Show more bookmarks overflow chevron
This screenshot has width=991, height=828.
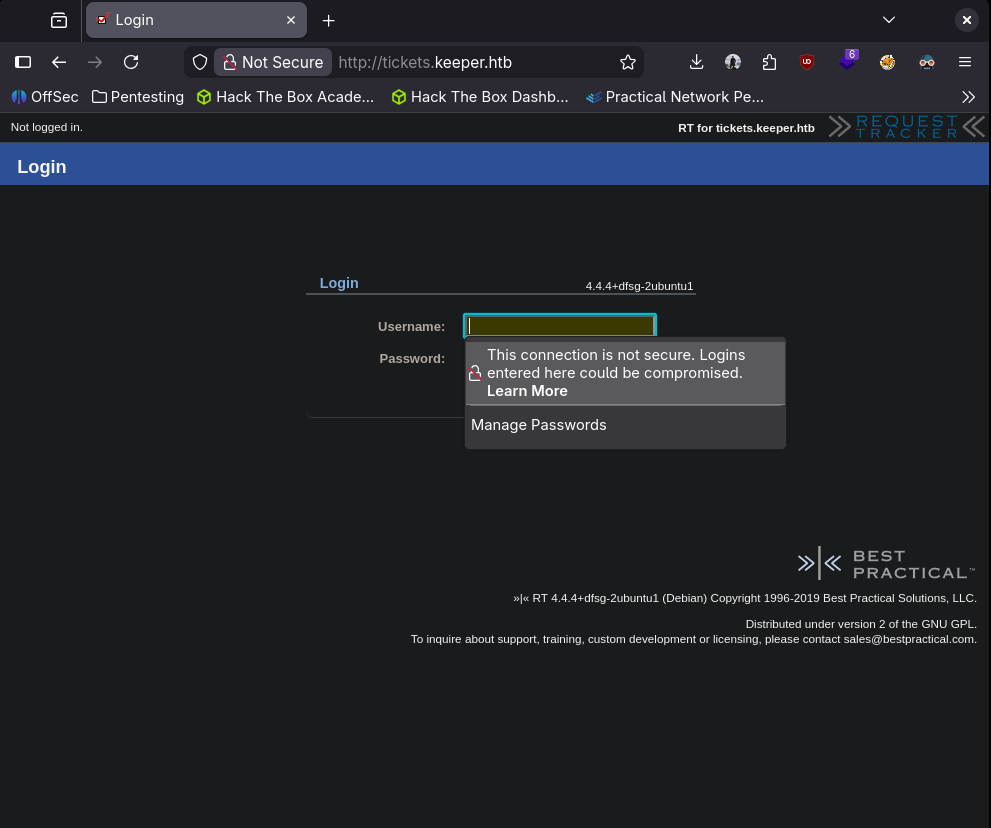pos(968,97)
